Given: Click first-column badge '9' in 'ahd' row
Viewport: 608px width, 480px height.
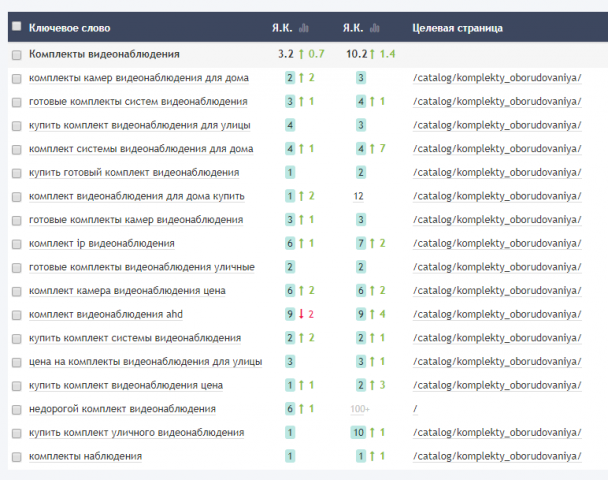Looking at the screenshot, I should [x=290, y=314].
